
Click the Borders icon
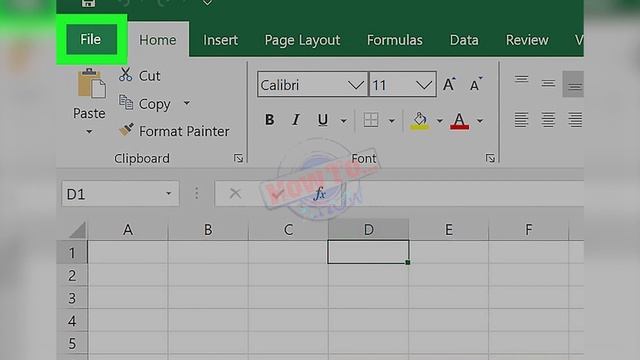tap(371, 120)
